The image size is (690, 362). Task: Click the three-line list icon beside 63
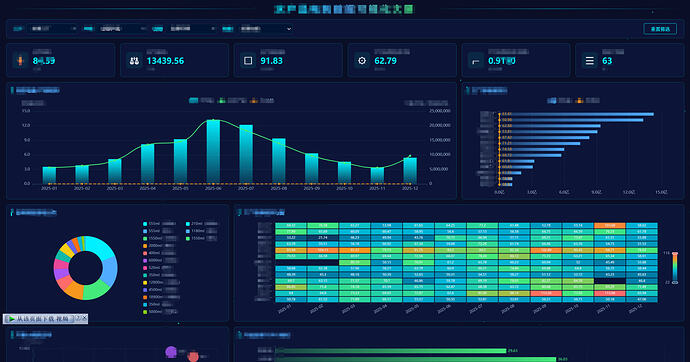590,61
